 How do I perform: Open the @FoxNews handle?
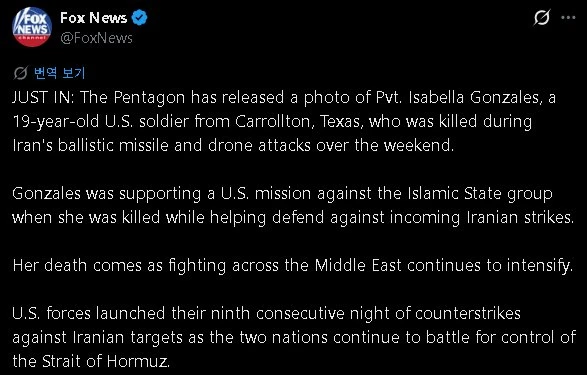[x=96, y=38]
